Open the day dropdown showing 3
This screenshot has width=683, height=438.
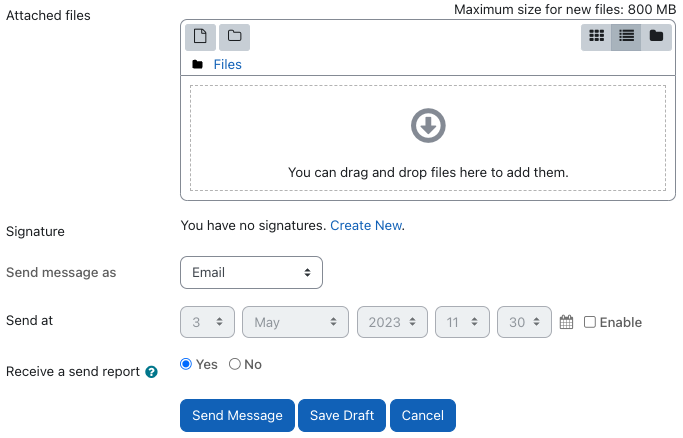click(207, 322)
